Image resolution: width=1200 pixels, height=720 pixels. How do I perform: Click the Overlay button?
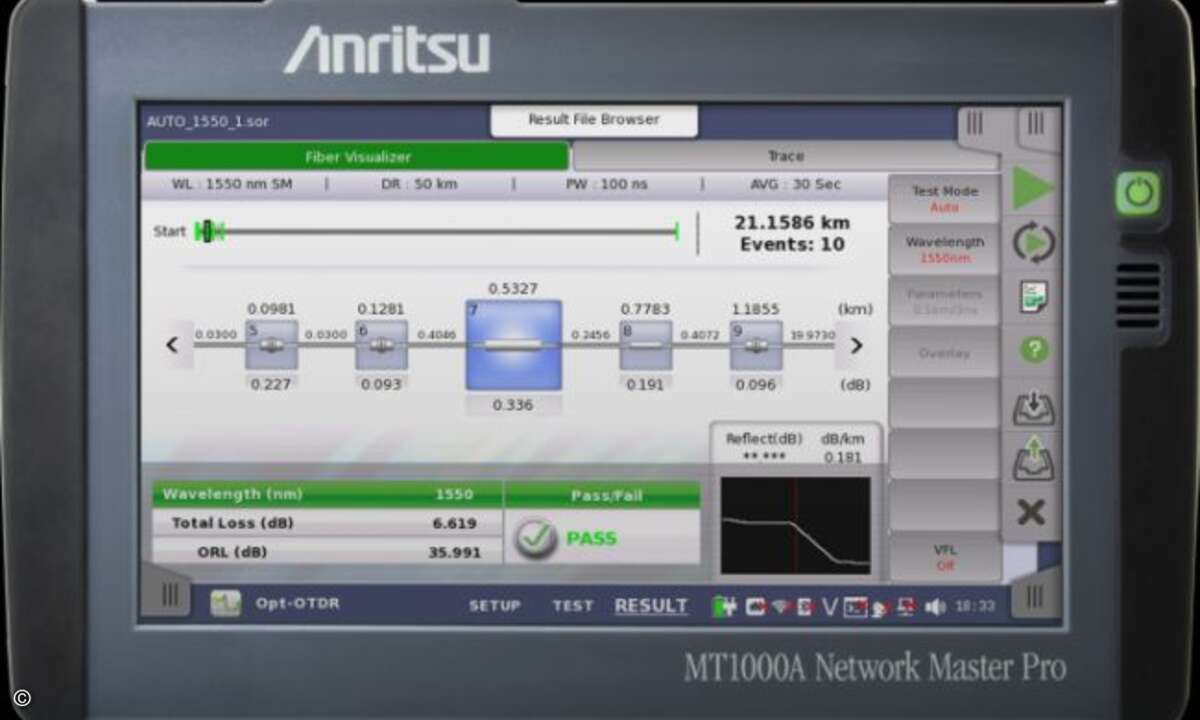[944, 353]
